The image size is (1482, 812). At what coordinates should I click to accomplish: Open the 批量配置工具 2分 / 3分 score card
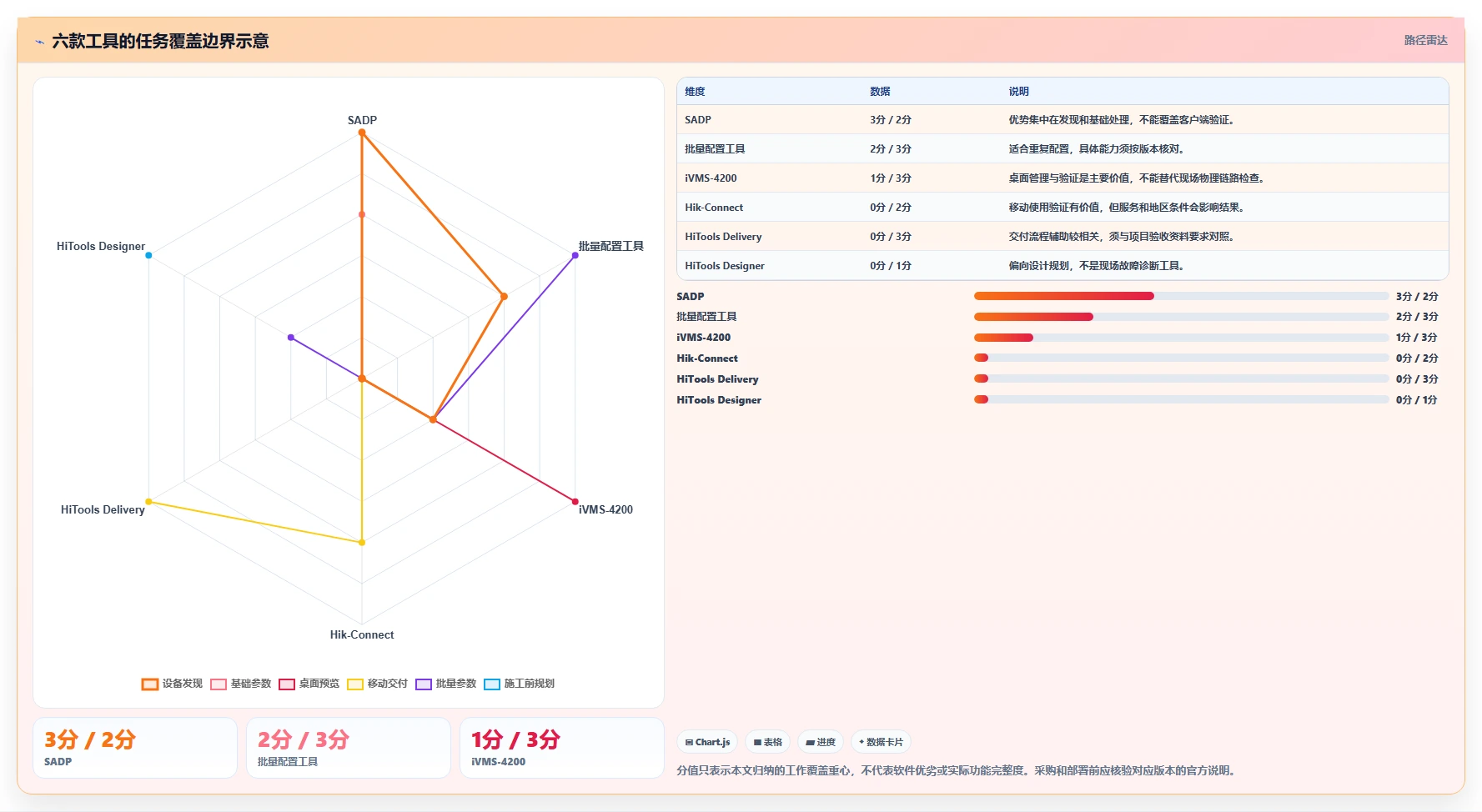pyautogui.click(x=349, y=748)
